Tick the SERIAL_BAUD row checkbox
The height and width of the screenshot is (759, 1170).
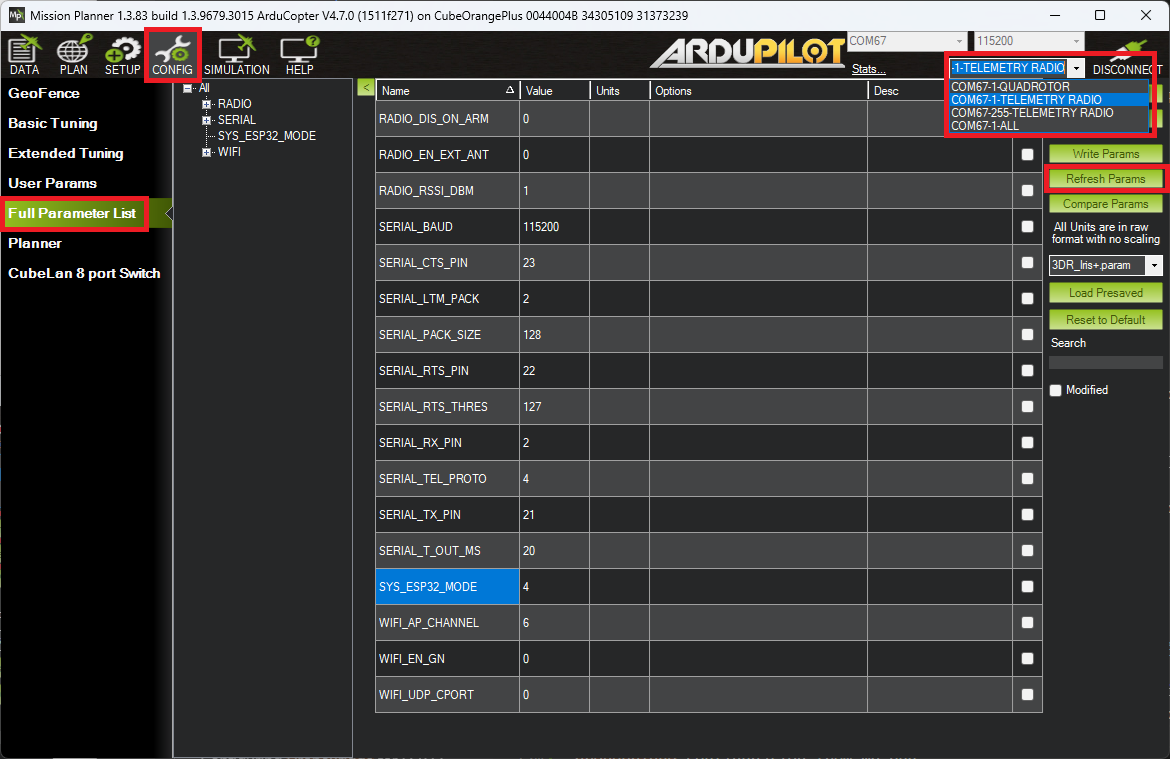coord(1027,226)
